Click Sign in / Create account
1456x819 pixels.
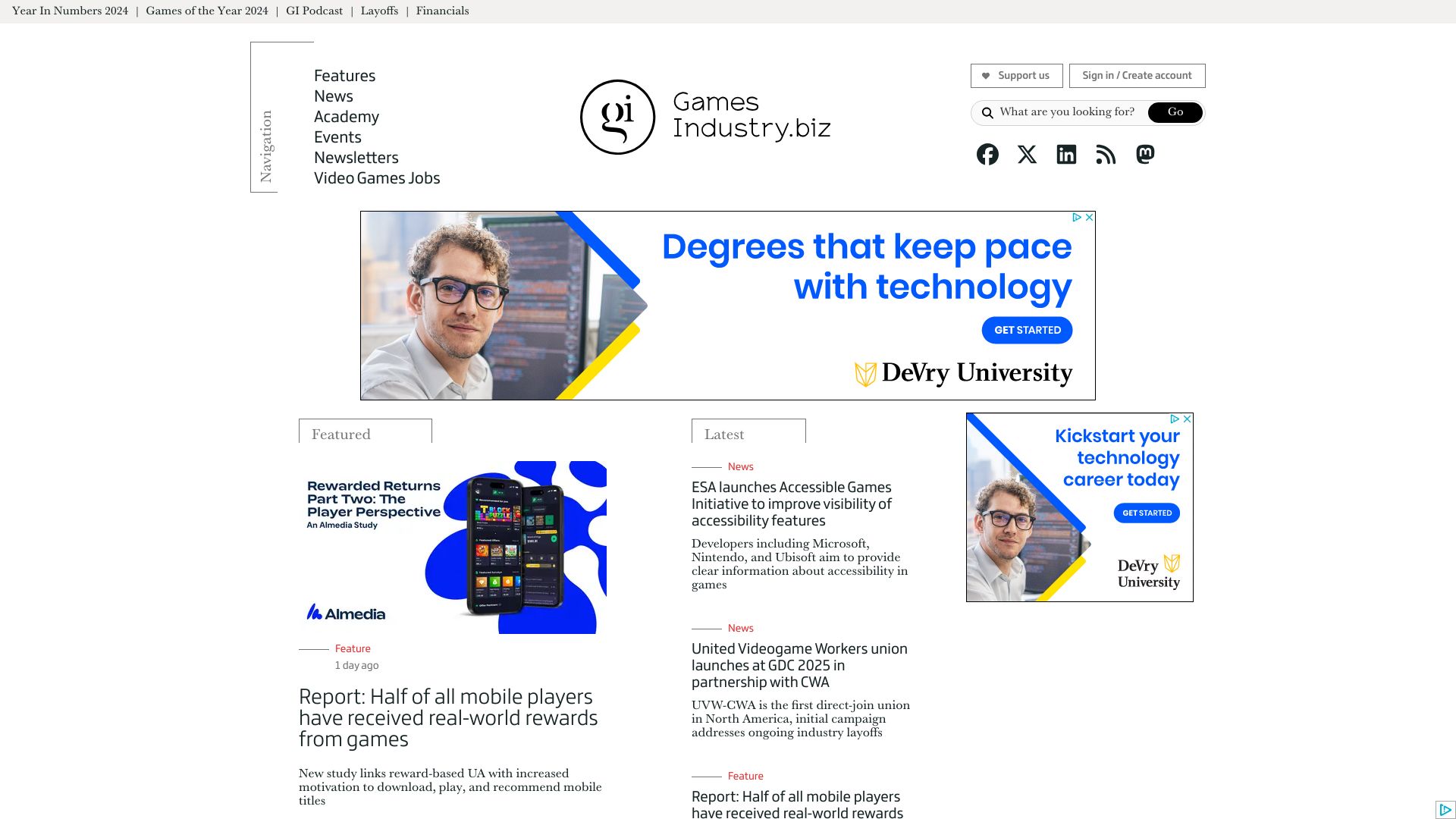pyautogui.click(x=1137, y=76)
